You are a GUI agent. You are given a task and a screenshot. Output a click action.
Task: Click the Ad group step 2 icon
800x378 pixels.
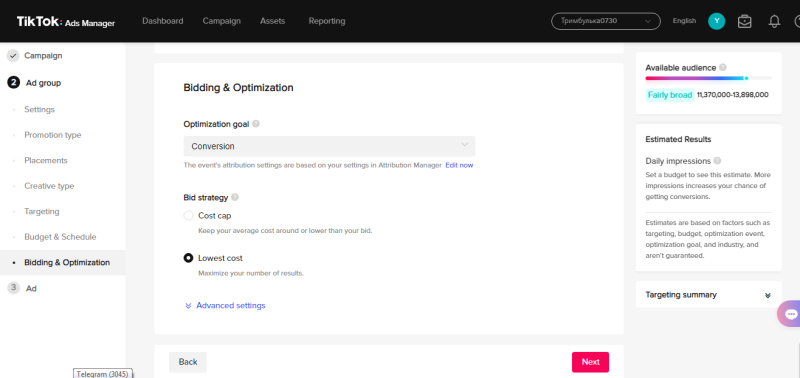[x=13, y=83]
